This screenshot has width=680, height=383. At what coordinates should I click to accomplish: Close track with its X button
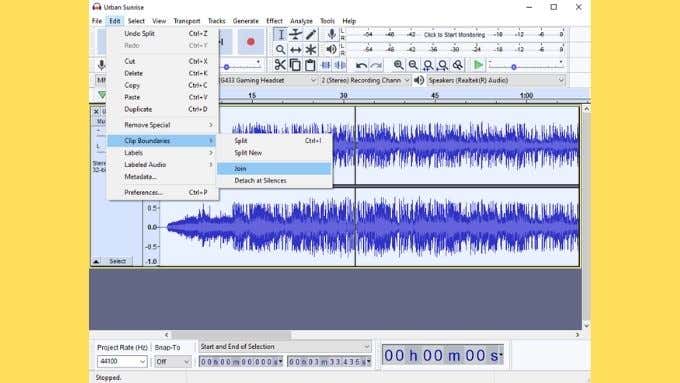[x=96, y=111]
